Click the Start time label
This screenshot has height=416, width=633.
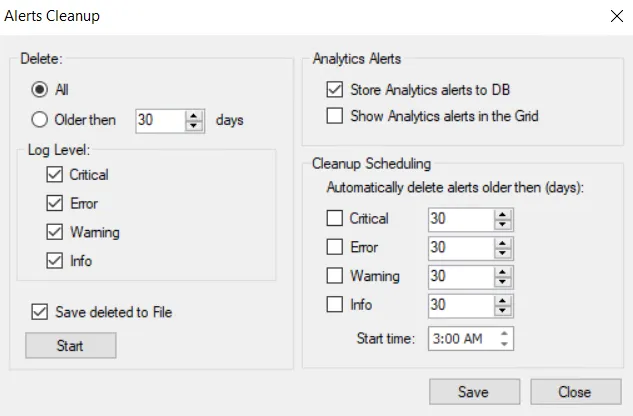tap(386, 338)
